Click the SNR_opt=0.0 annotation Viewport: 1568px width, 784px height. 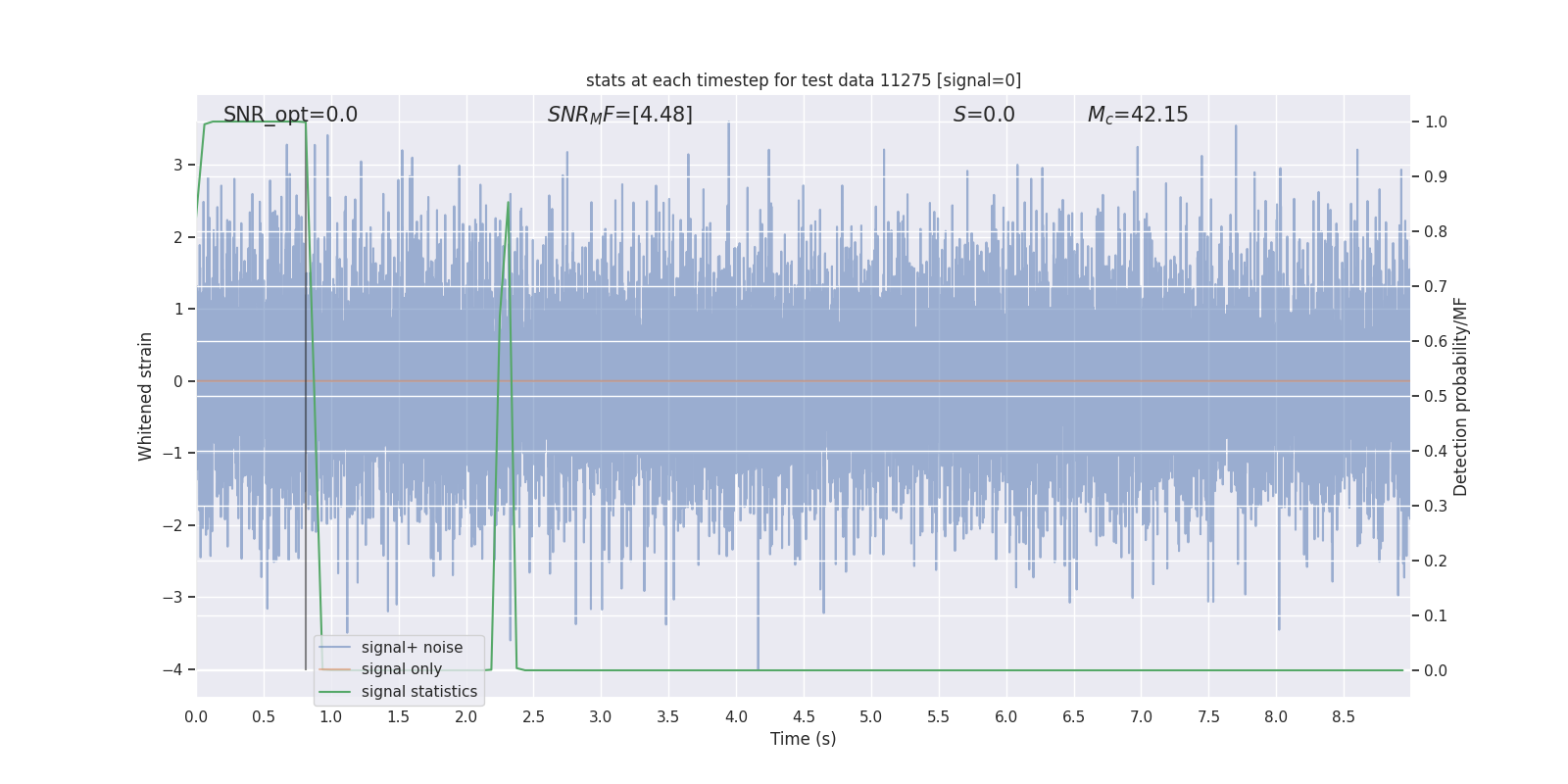pyautogui.click(x=290, y=115)
